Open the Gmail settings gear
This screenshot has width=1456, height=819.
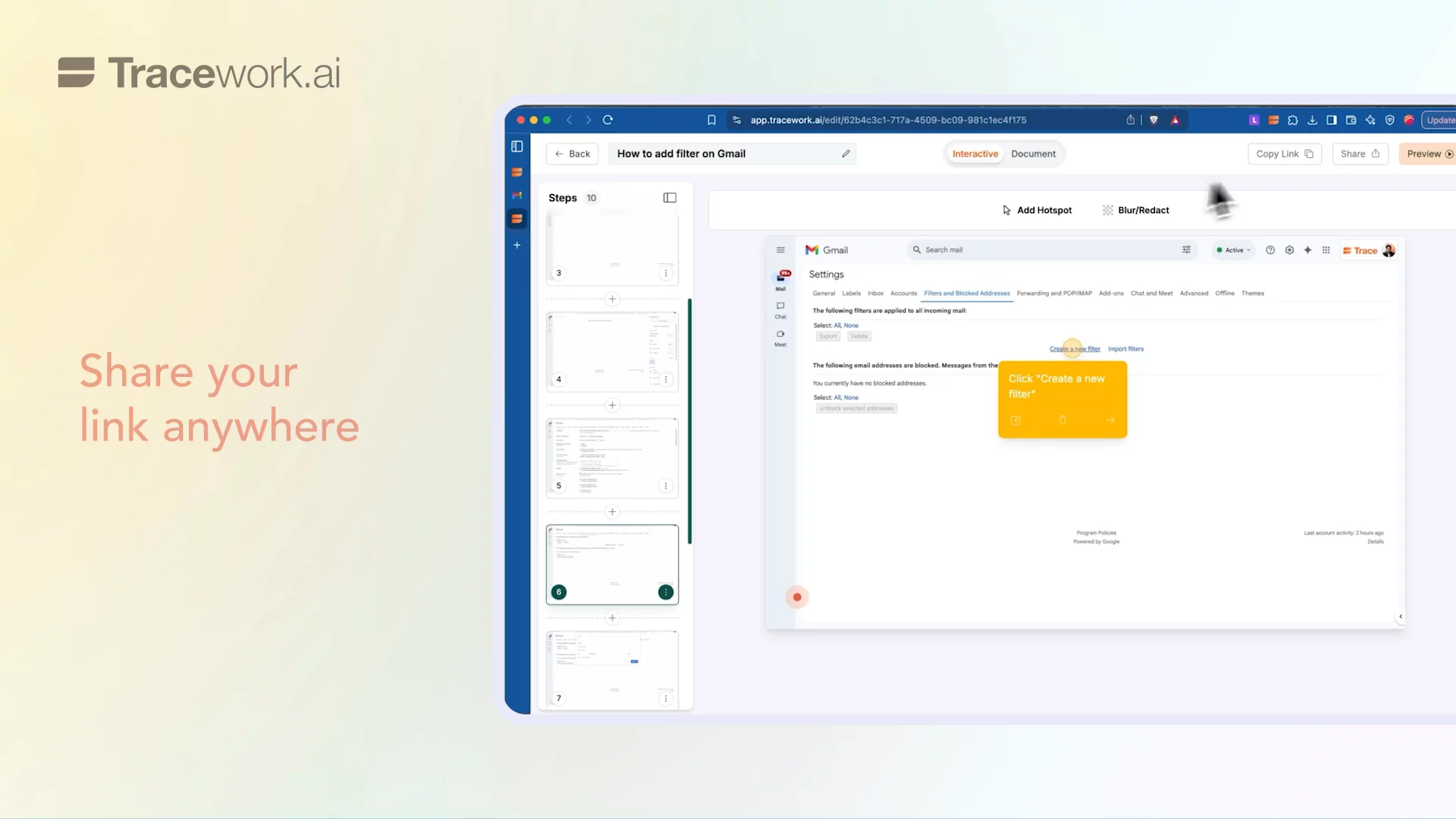click(x=1289, y=249)
